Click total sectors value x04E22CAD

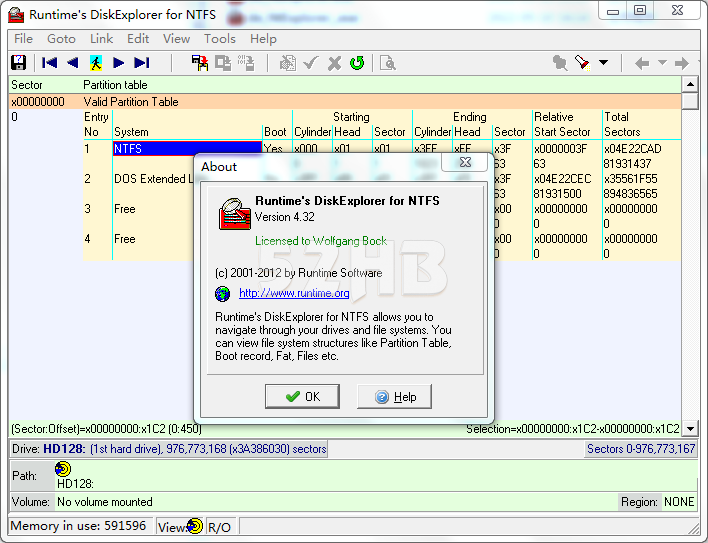pyautogui.click(x=633, y=149)
